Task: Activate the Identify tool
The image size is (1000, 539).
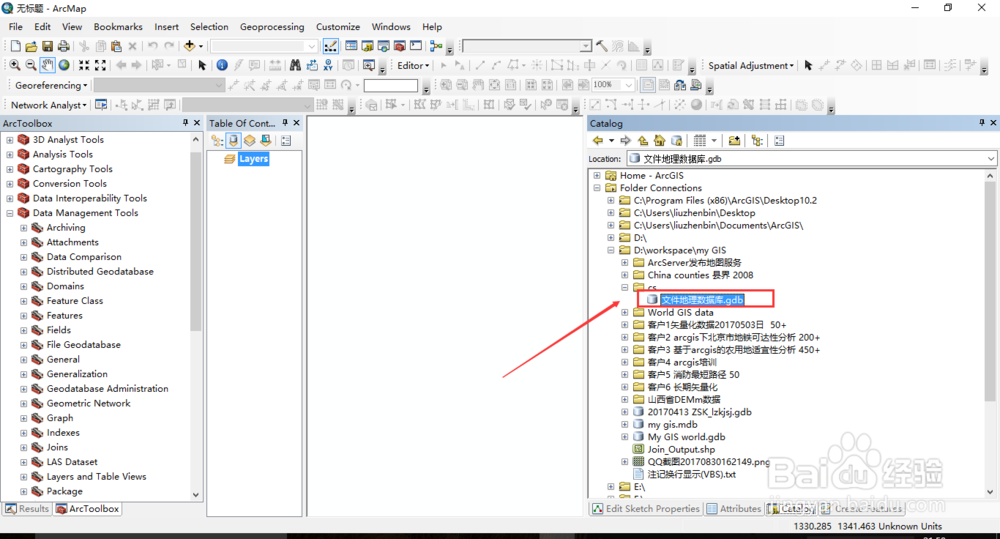Action: 222,65
